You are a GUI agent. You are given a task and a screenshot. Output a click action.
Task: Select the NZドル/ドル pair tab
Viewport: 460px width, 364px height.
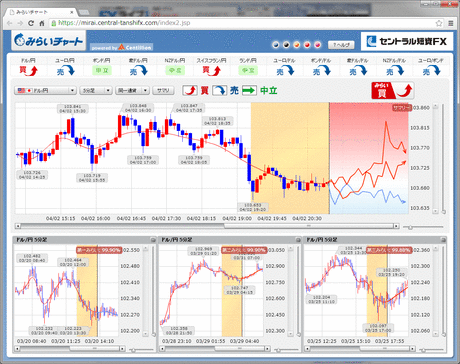pos(394,66)
